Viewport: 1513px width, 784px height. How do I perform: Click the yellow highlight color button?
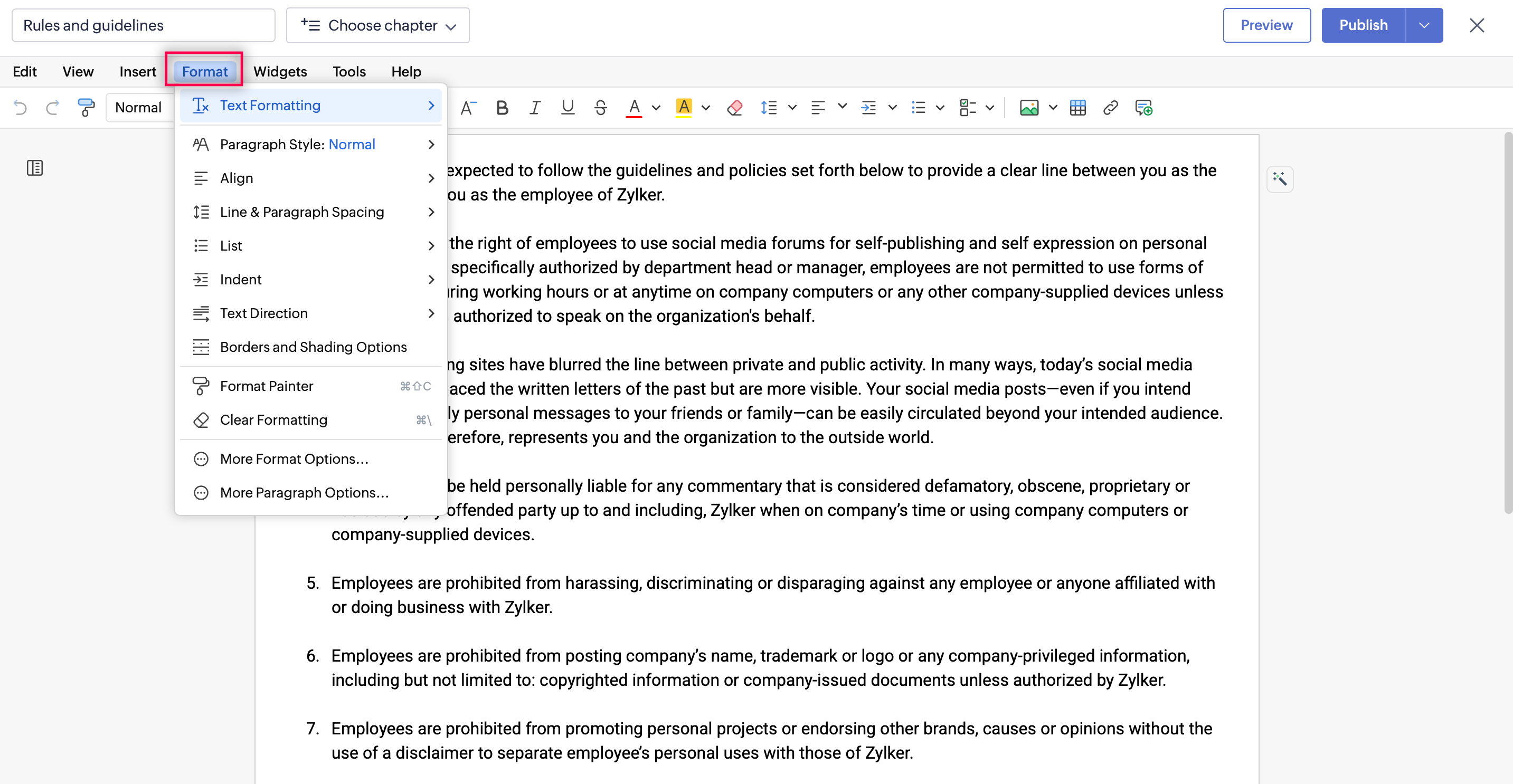click(x=684, y=108)
